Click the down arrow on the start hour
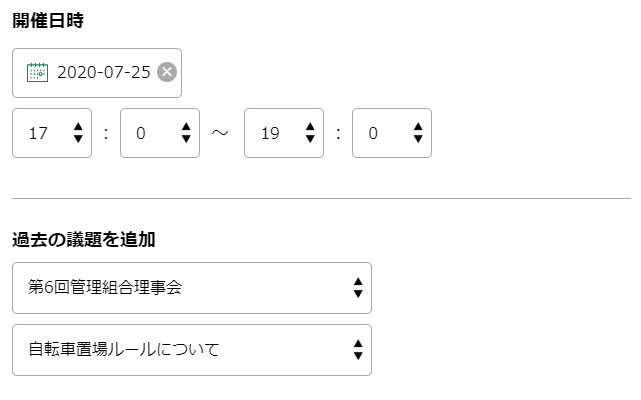Viewport: 641px width, 400px height. point(78,140)
